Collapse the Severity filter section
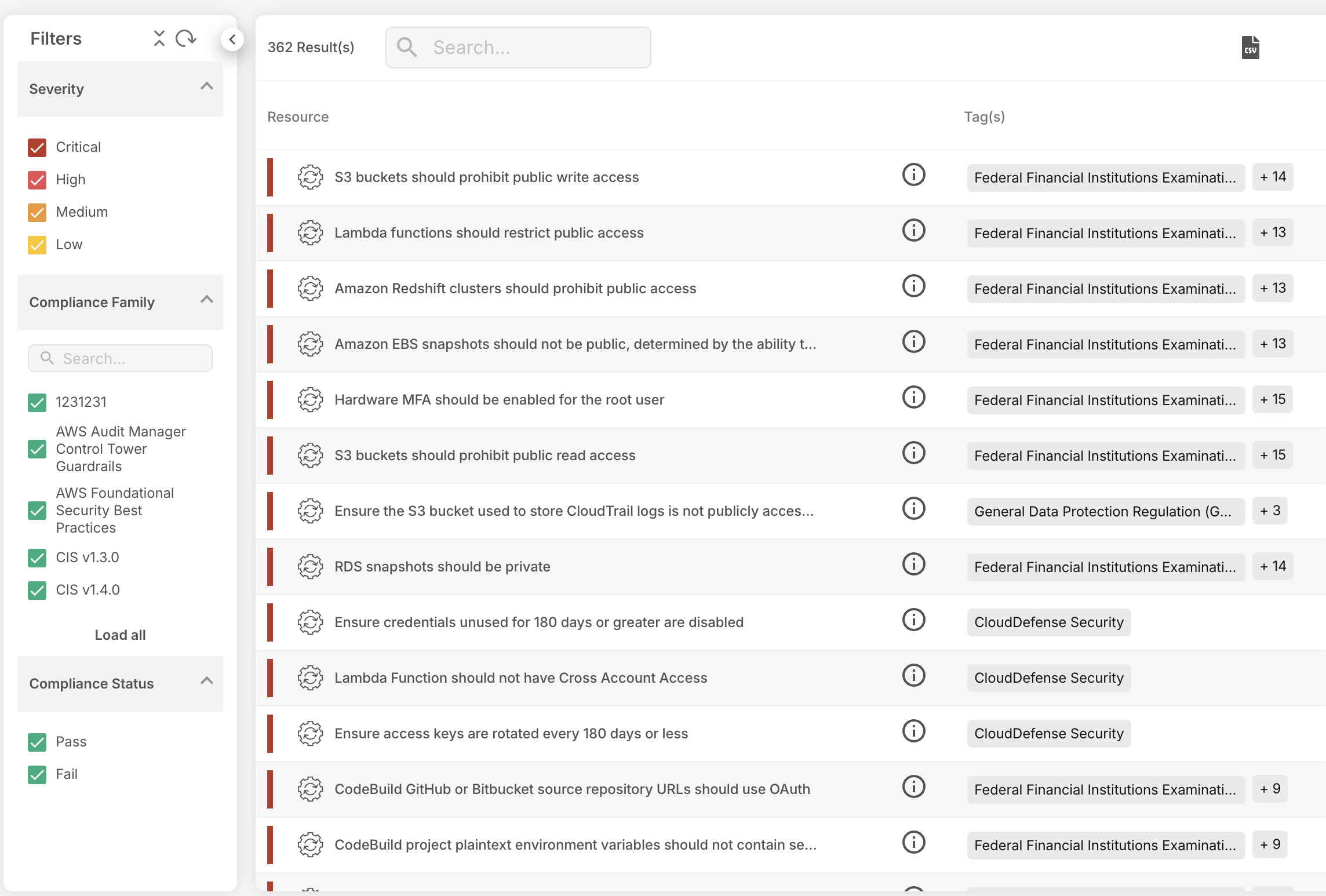 click(x=206, y=87)
